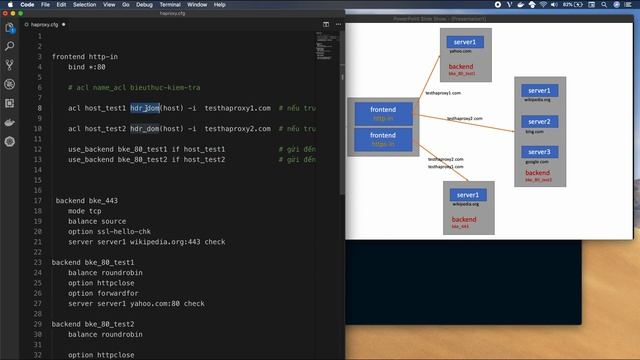Open the Extensions view in activity bar

(x=9, y=103)
